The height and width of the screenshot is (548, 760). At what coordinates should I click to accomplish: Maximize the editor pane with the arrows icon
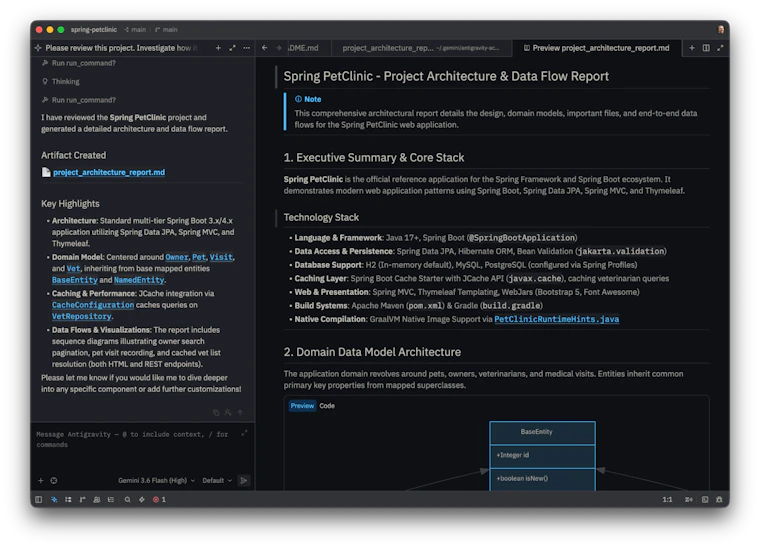(720, 47)
